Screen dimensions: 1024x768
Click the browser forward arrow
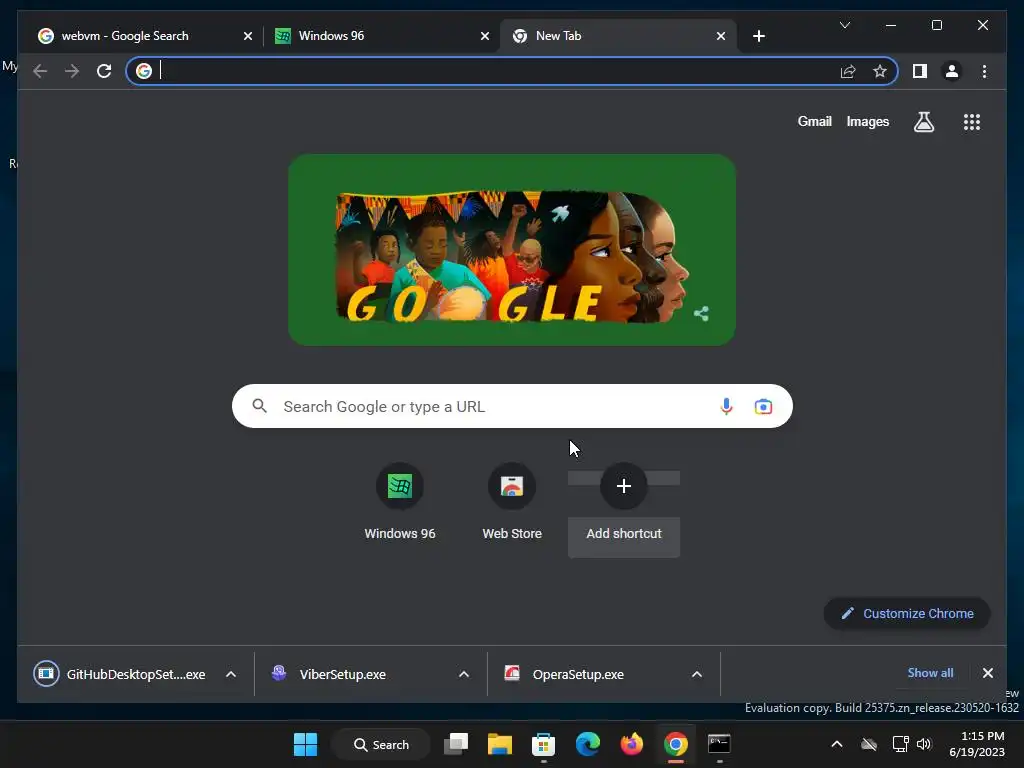tap(72, 71)
